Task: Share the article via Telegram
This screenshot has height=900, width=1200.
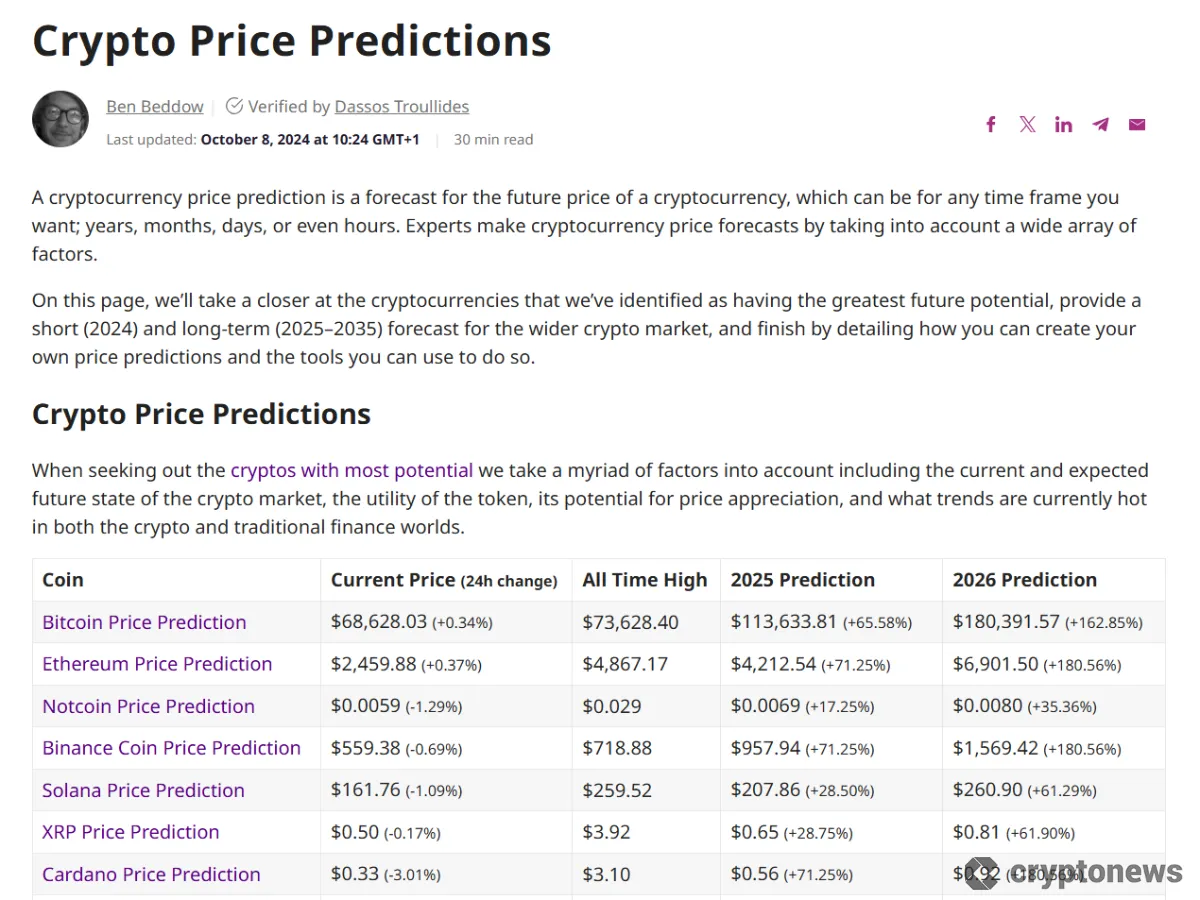Action: 1100,124
